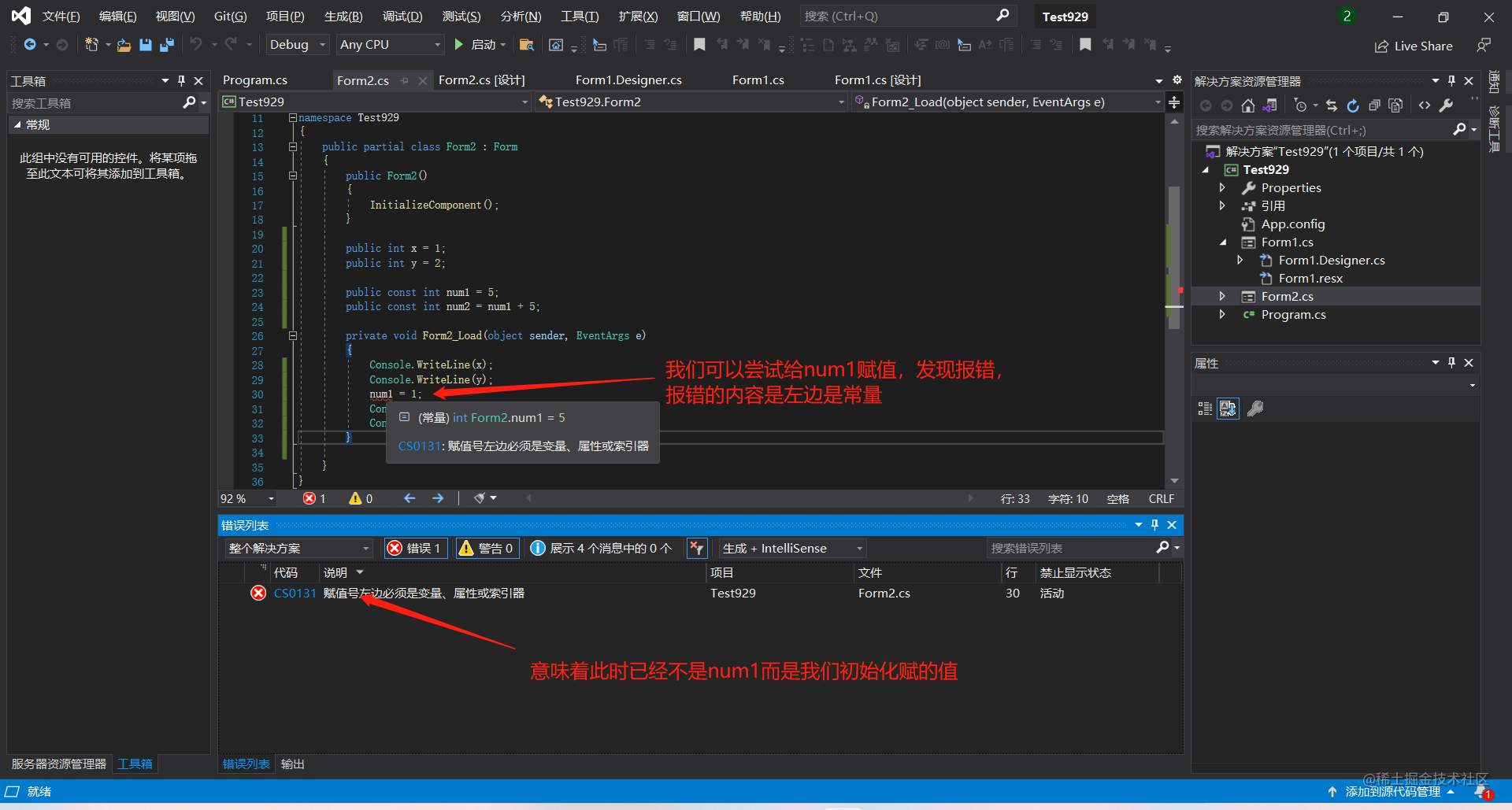The image size is (1512, 810).
Task: Click the find in files folder icon
Action: pyautogui.click(x=527, y=45)
